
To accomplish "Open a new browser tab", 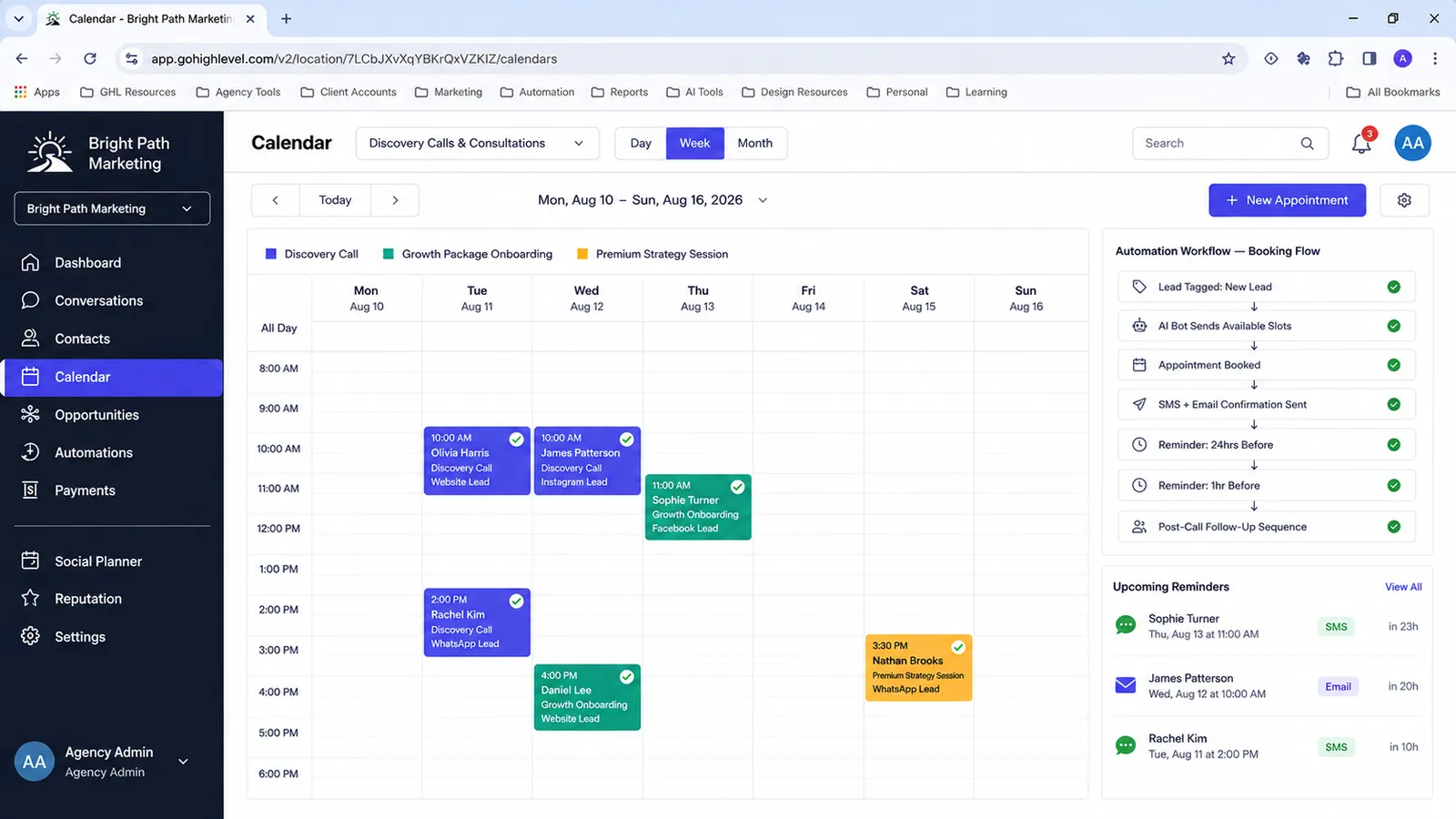I will coord(286,18).
